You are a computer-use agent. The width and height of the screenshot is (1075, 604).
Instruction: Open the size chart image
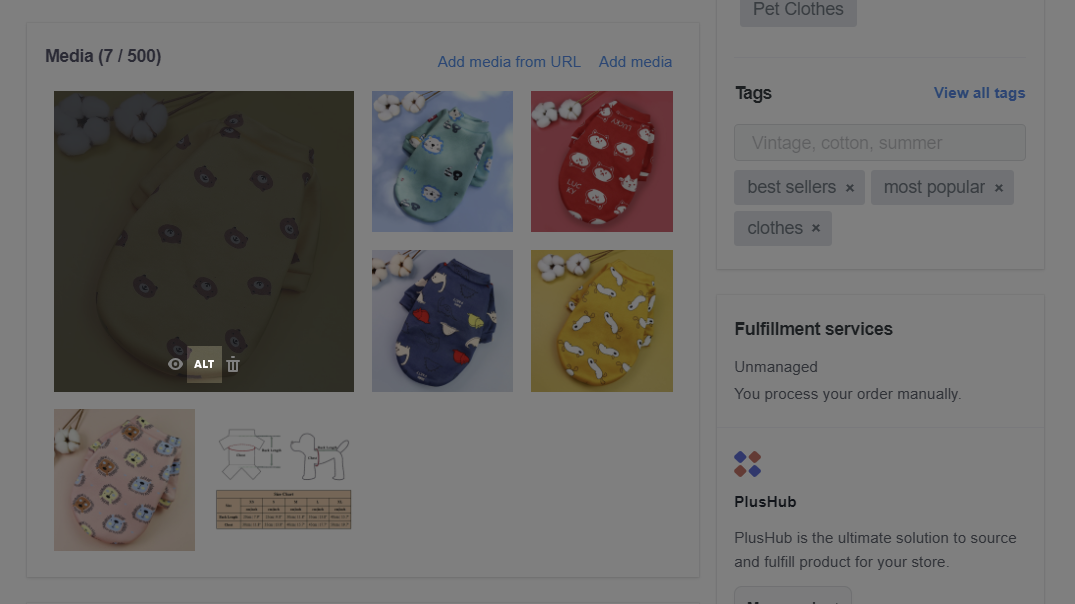(283, 480)
